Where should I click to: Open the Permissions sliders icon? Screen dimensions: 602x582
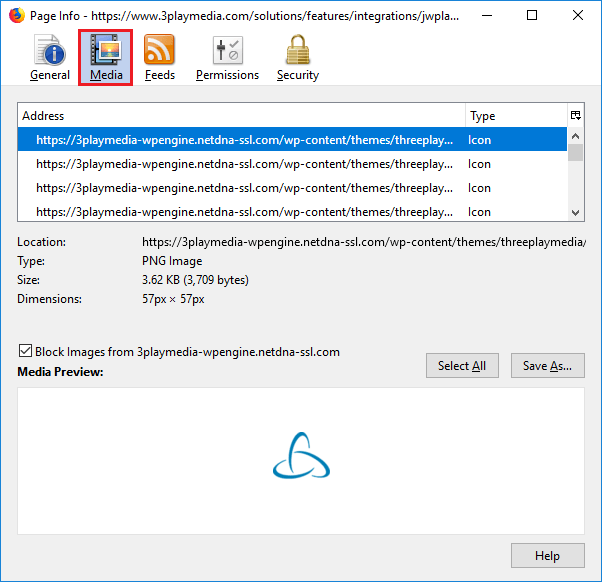tap(227, 50)
